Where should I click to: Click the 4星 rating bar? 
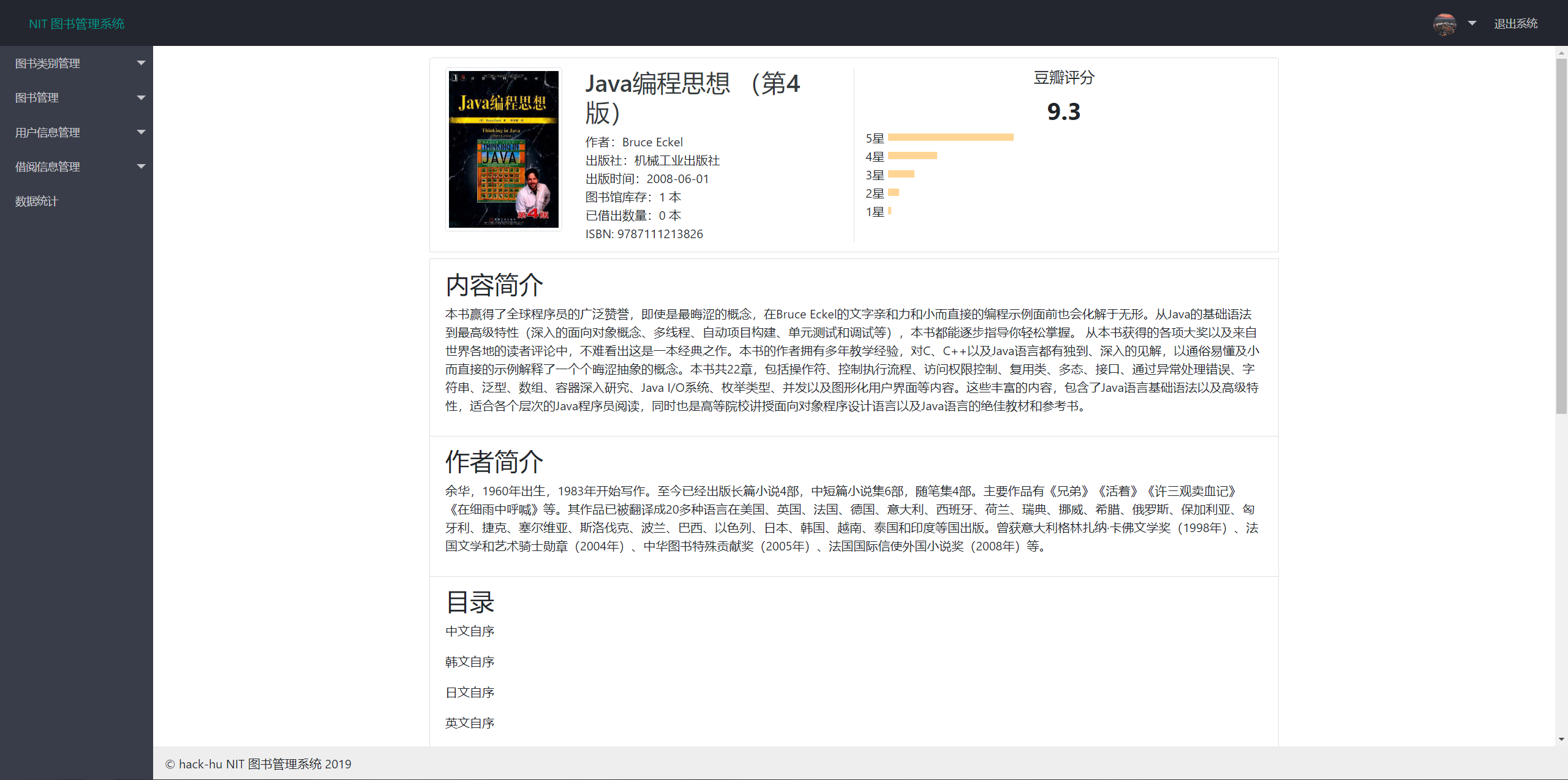coord(912,156)
